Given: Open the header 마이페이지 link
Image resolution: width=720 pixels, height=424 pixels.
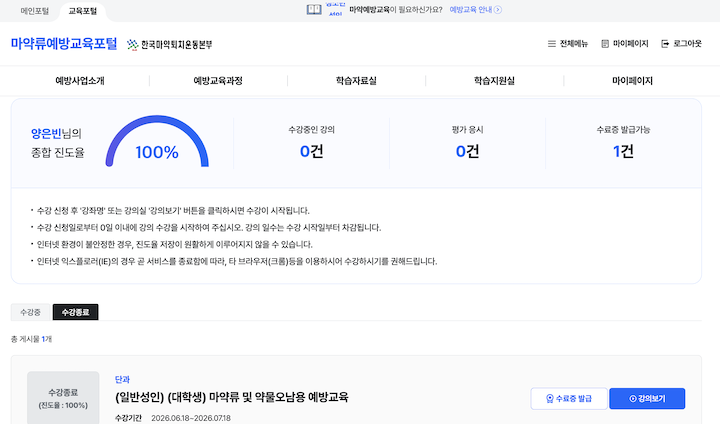Looking at the screenshot, I should 630,44.
